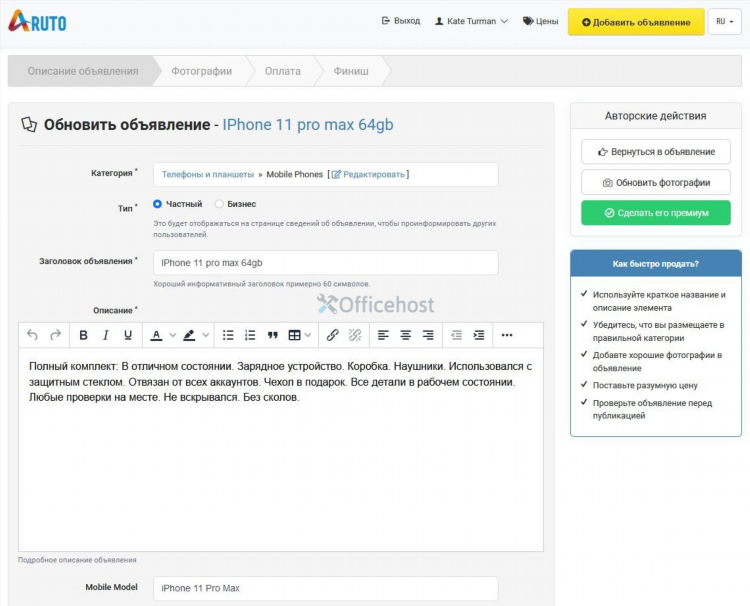Redo edit in description editor
Image resolution: width=750 pixels, height=606 pixels.
pos(56,335)
